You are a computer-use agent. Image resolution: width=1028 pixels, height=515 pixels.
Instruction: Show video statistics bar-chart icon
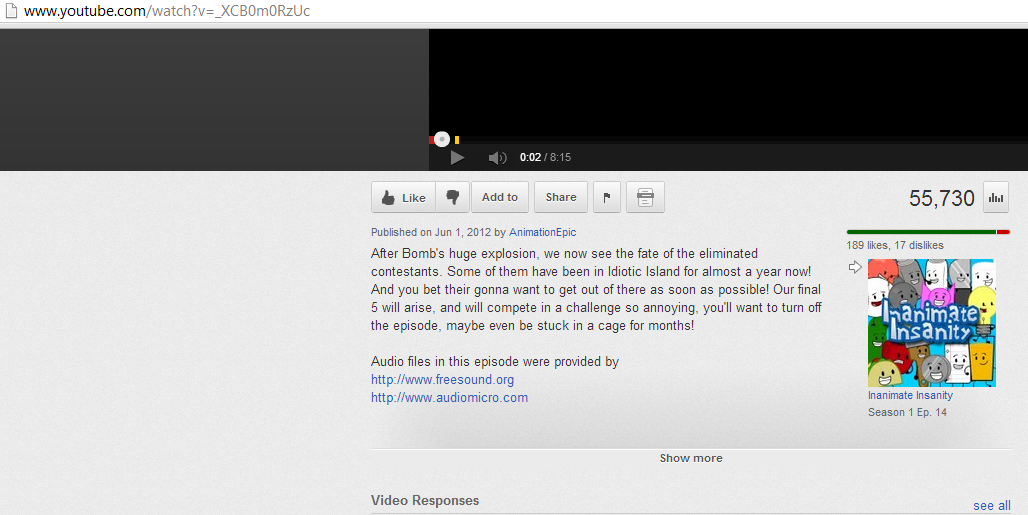pyautogui.click(x=996, y=198)
